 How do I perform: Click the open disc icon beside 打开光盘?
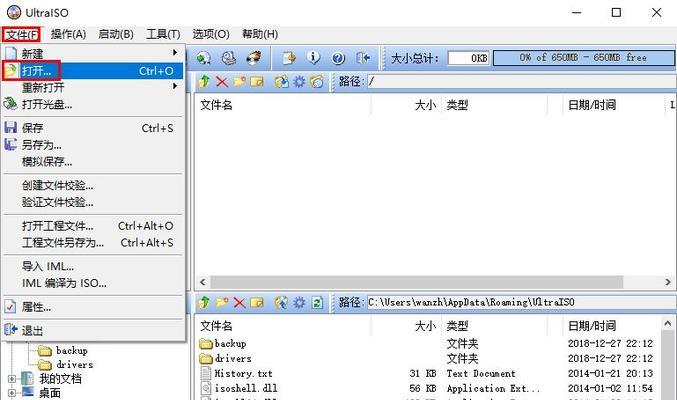pyautogui.click(x=10, y=104)
